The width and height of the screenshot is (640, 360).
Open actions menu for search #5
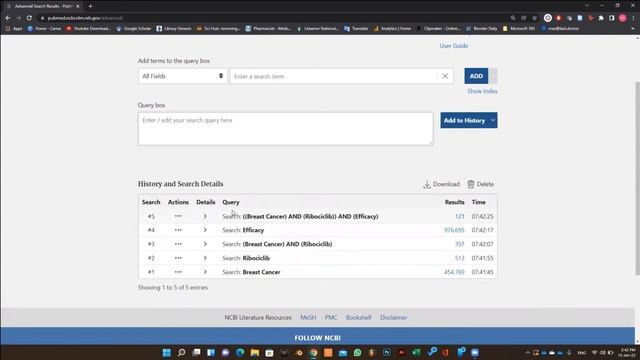178,216
